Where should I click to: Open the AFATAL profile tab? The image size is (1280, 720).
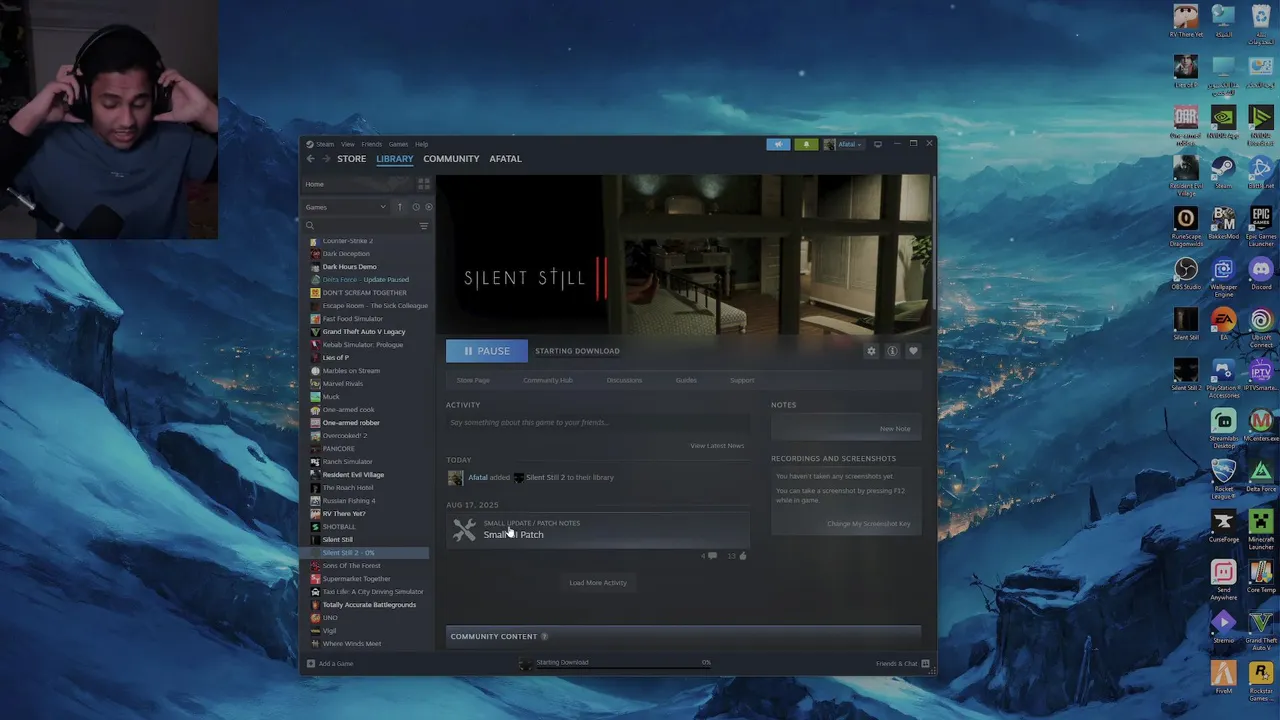(505, 159)
